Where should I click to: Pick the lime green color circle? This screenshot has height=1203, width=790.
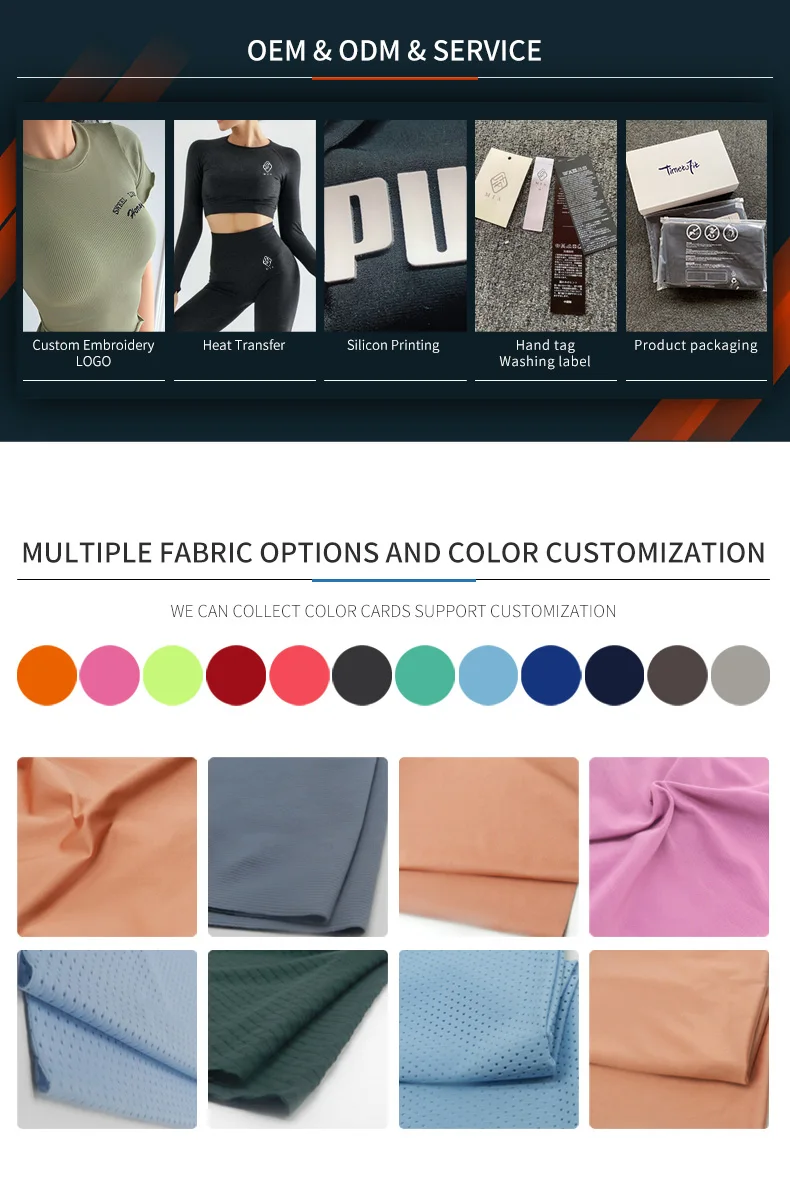pyautogui.click(x=173, y=676)
